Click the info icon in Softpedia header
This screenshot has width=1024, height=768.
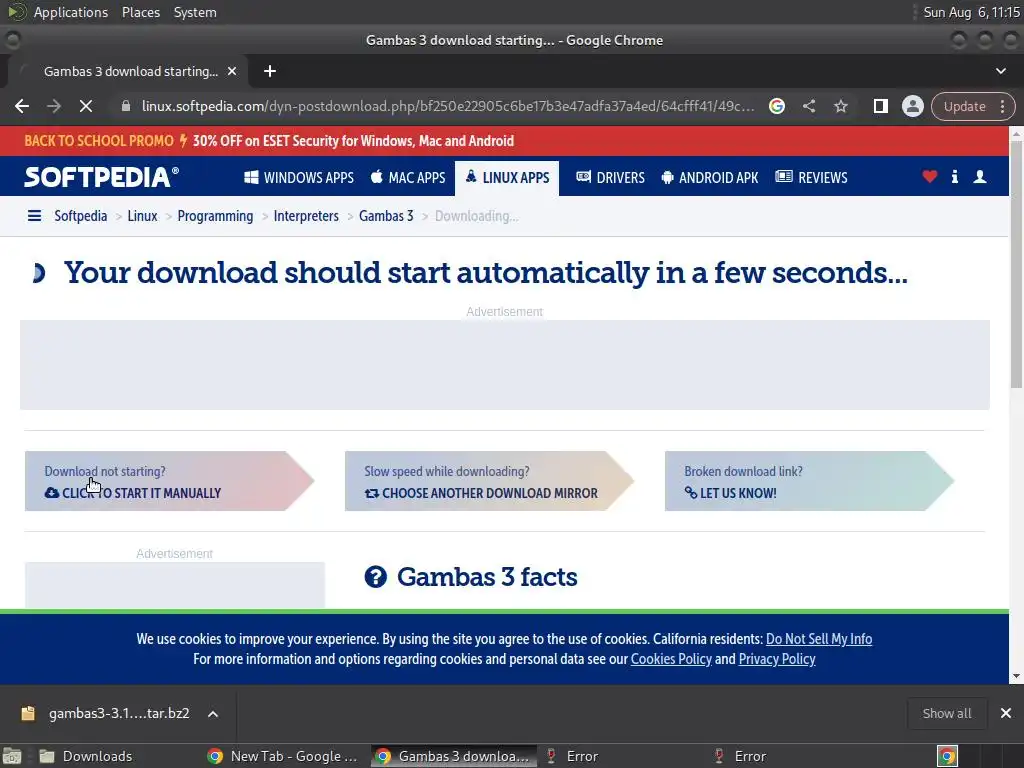[x=954, y=176]
